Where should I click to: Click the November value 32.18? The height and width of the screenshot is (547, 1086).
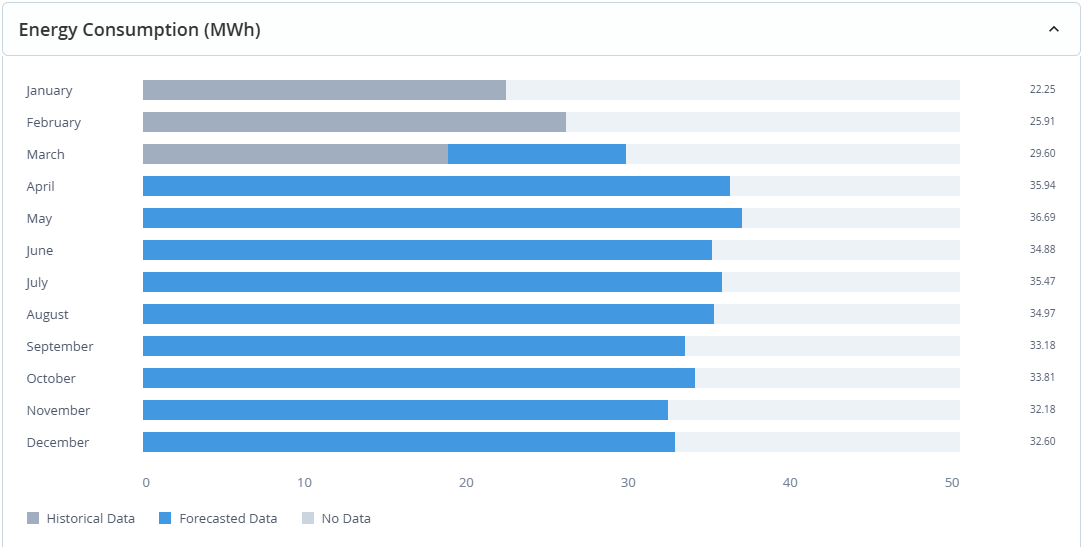tap(1042, 410)
